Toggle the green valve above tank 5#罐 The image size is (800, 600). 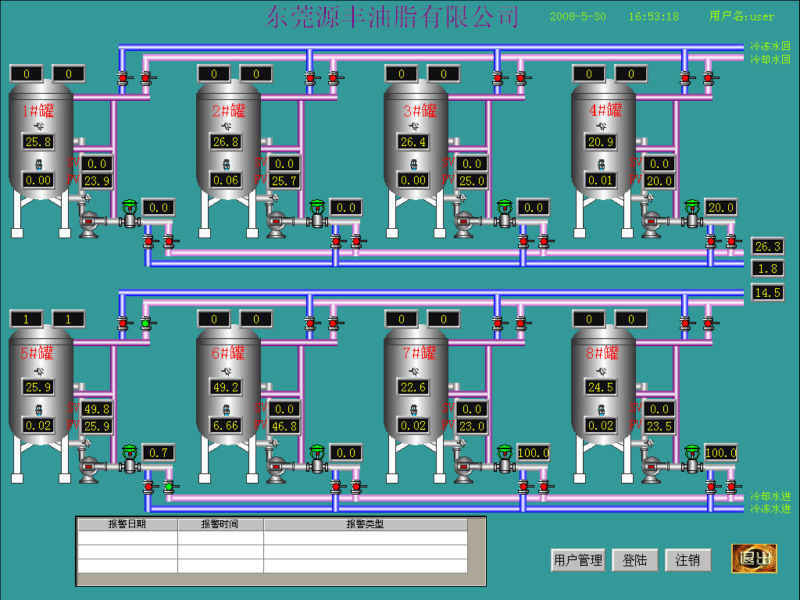[146, 322]
